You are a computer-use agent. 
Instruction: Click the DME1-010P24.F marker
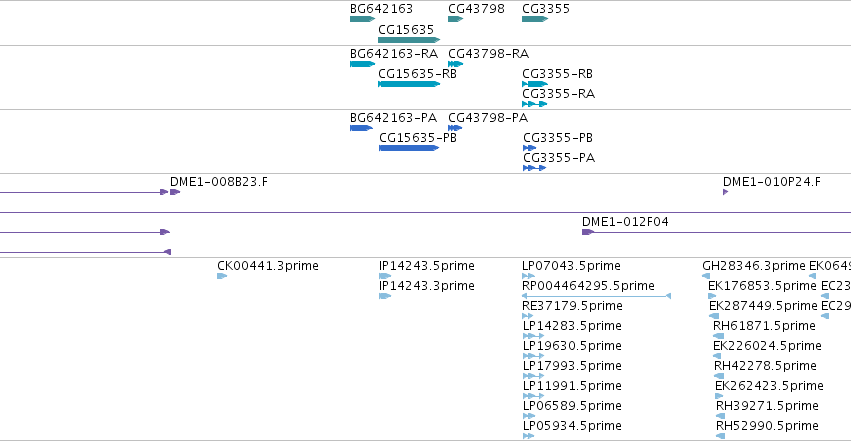tap(726, 192)
